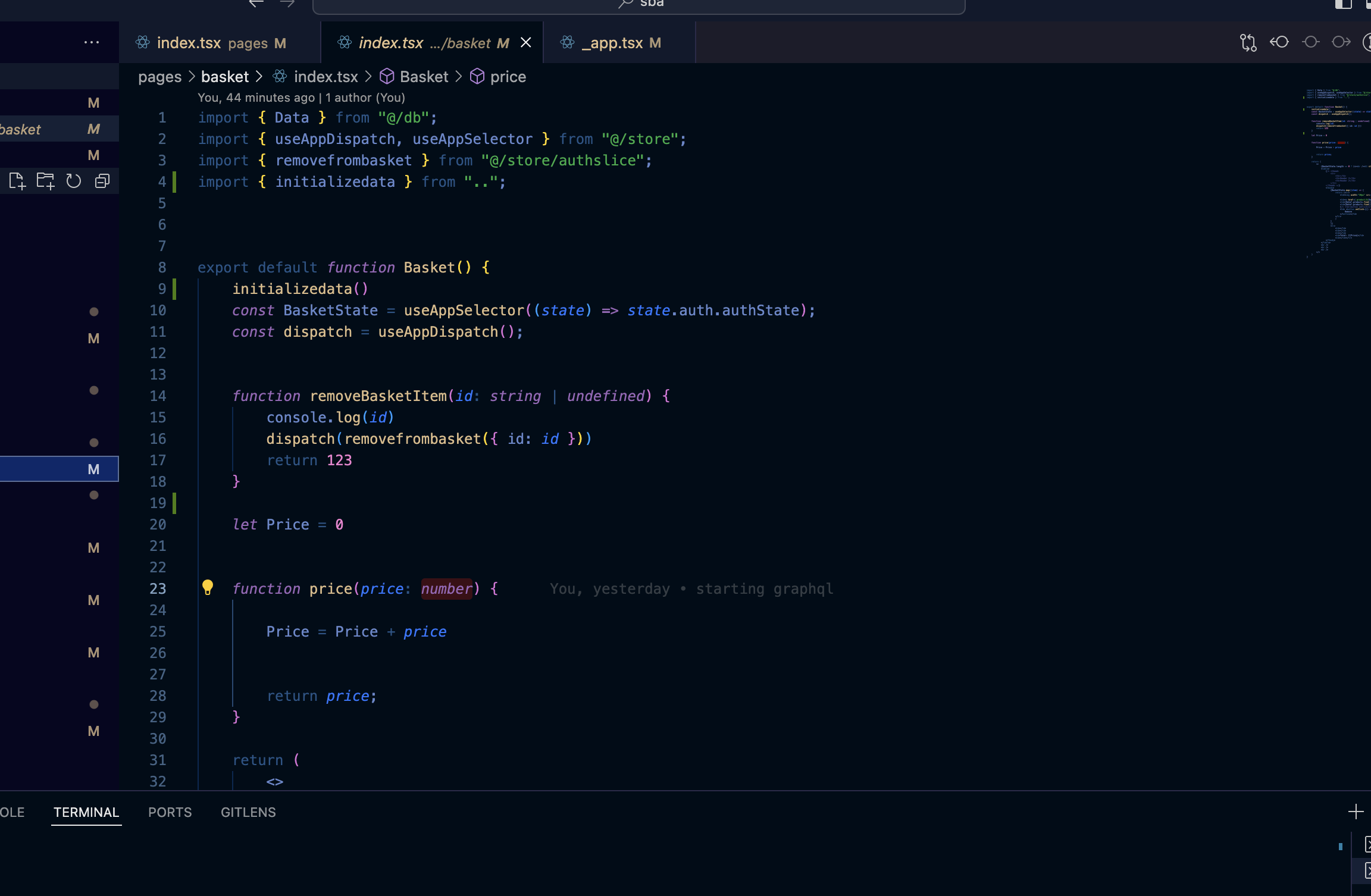Add a new terminal with the plus icon
This screenshot has height=896, width=1371.
[1356, 812]
